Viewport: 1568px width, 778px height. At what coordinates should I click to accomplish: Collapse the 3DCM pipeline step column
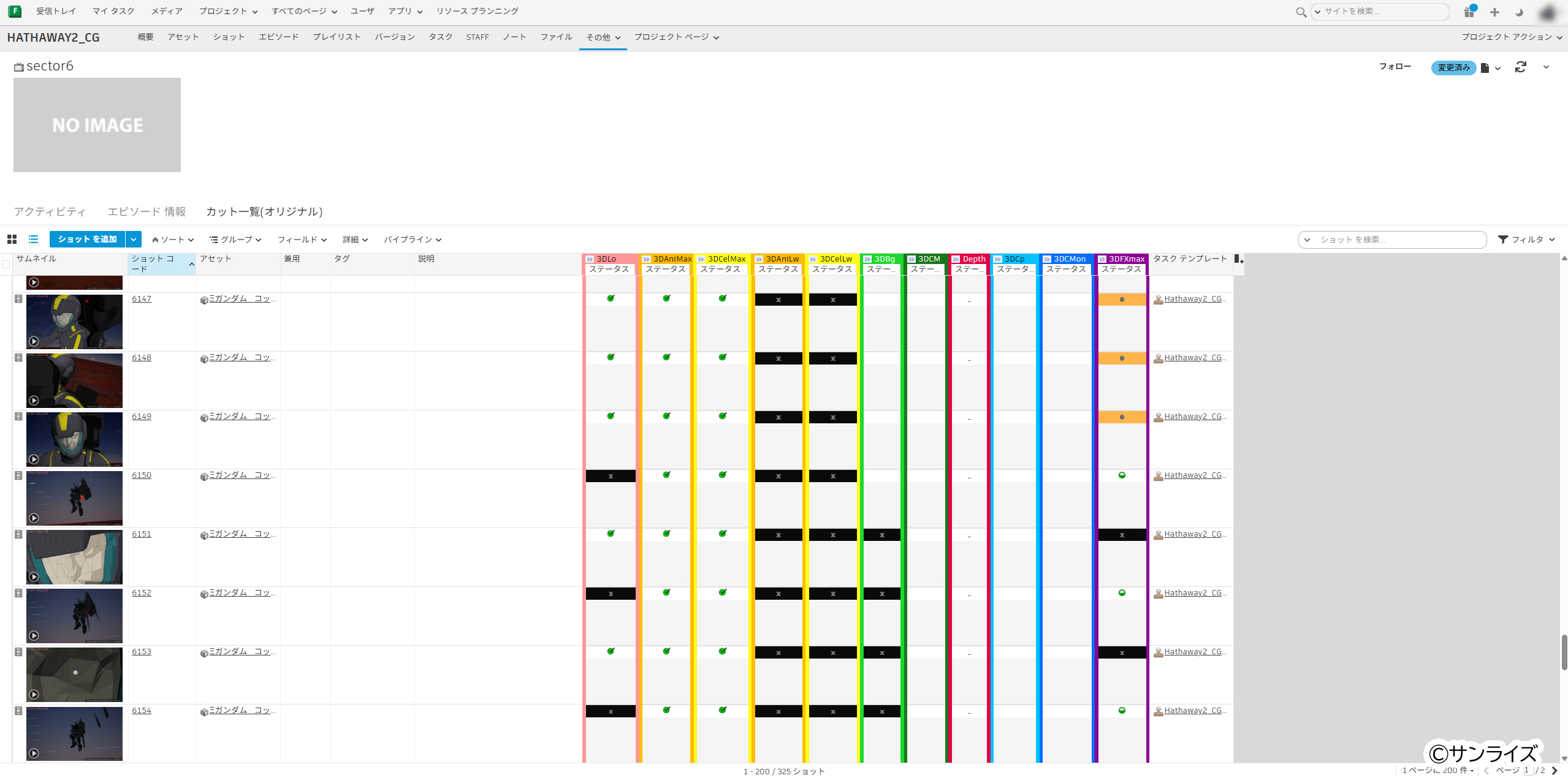pos(911,259)
